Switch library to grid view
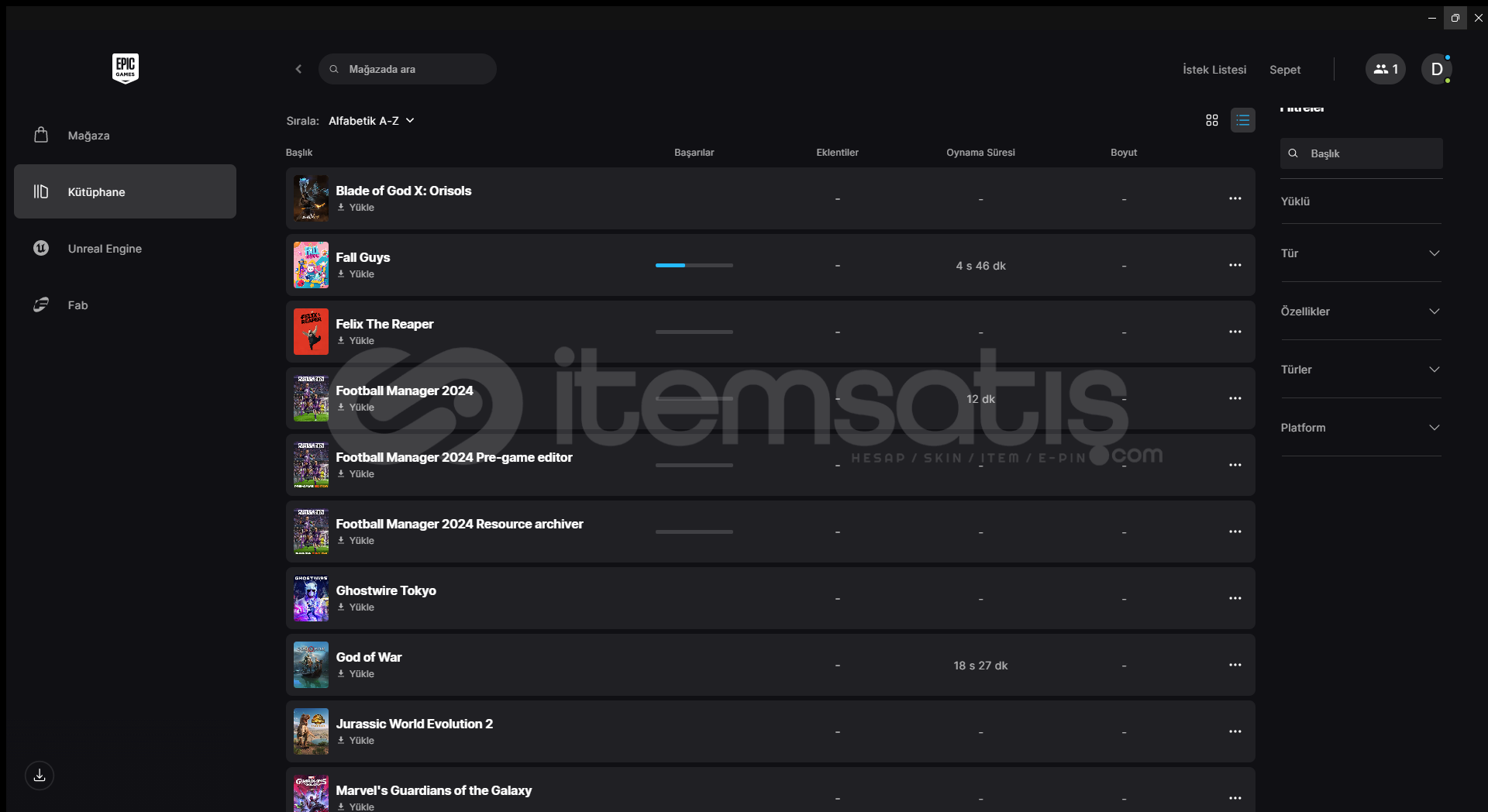Image resolution: width=1488 pixels, height=812 pixels. coord(1212,120)
